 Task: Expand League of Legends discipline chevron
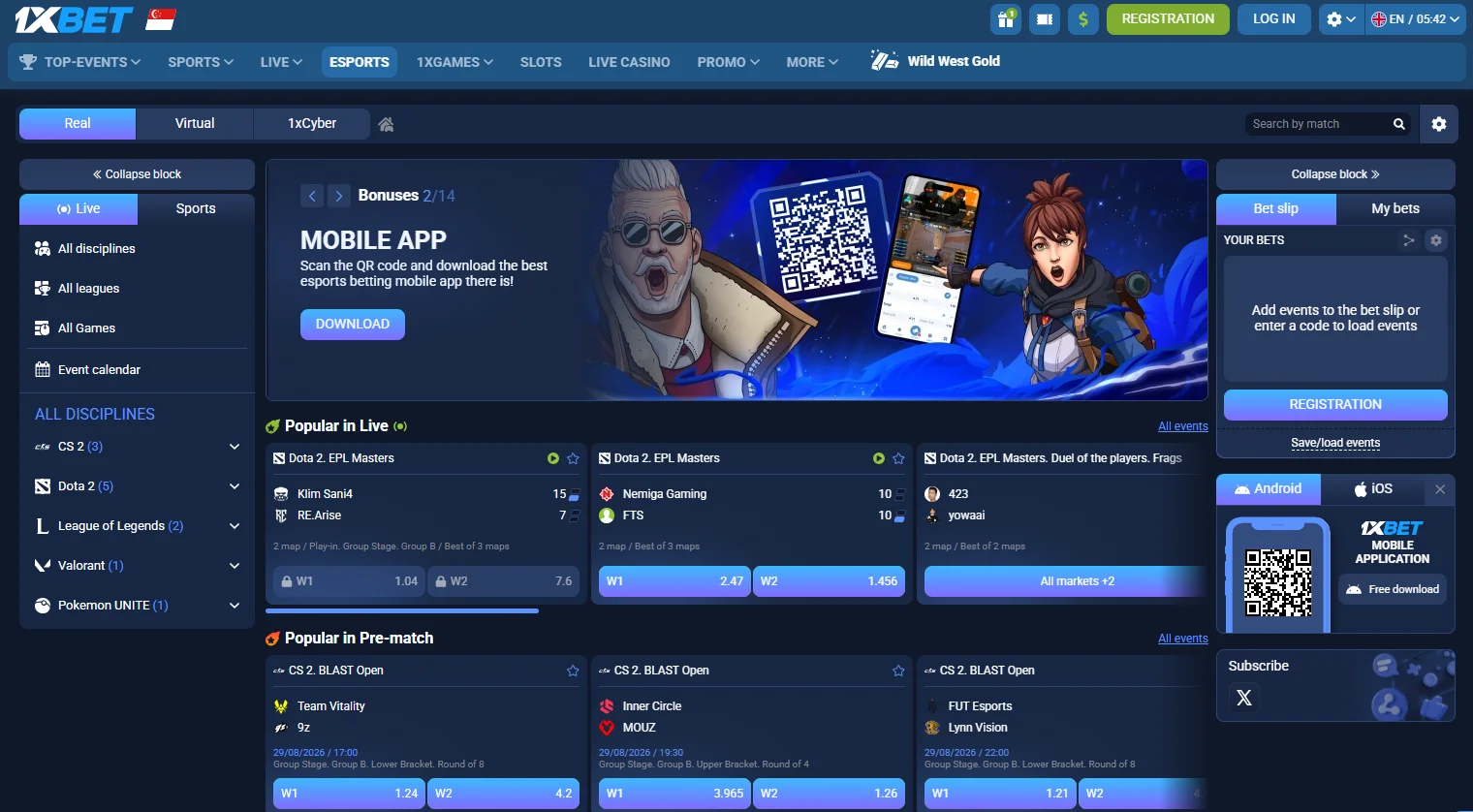point(235,526)
